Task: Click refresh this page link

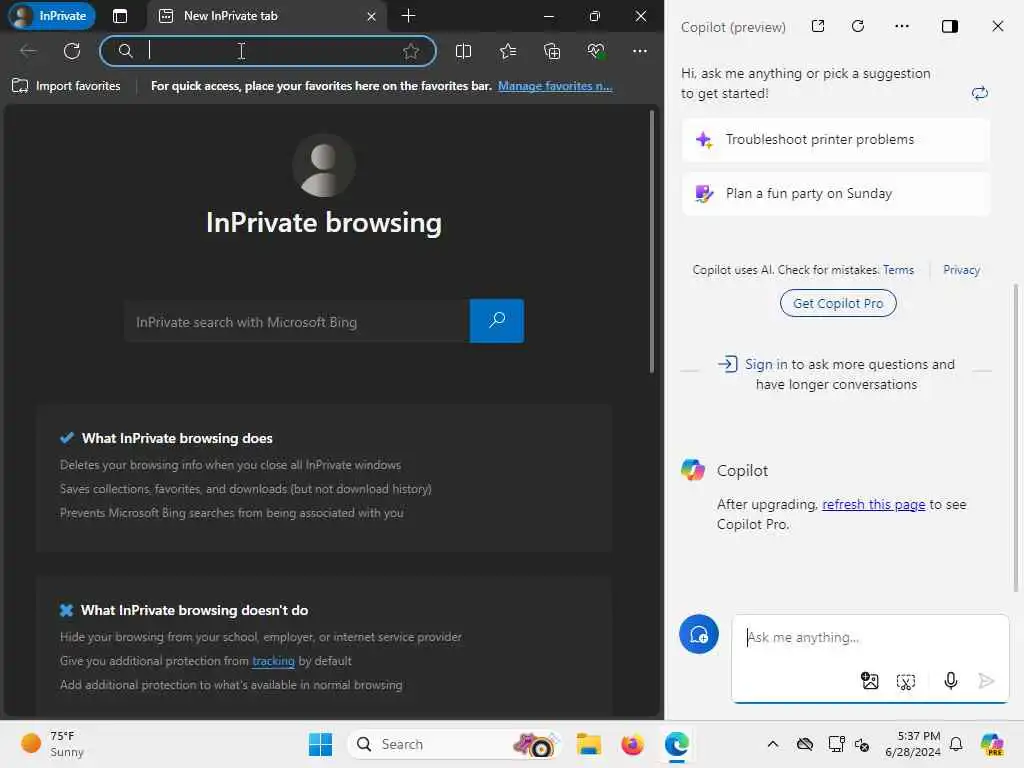Action: click(873, 504)
